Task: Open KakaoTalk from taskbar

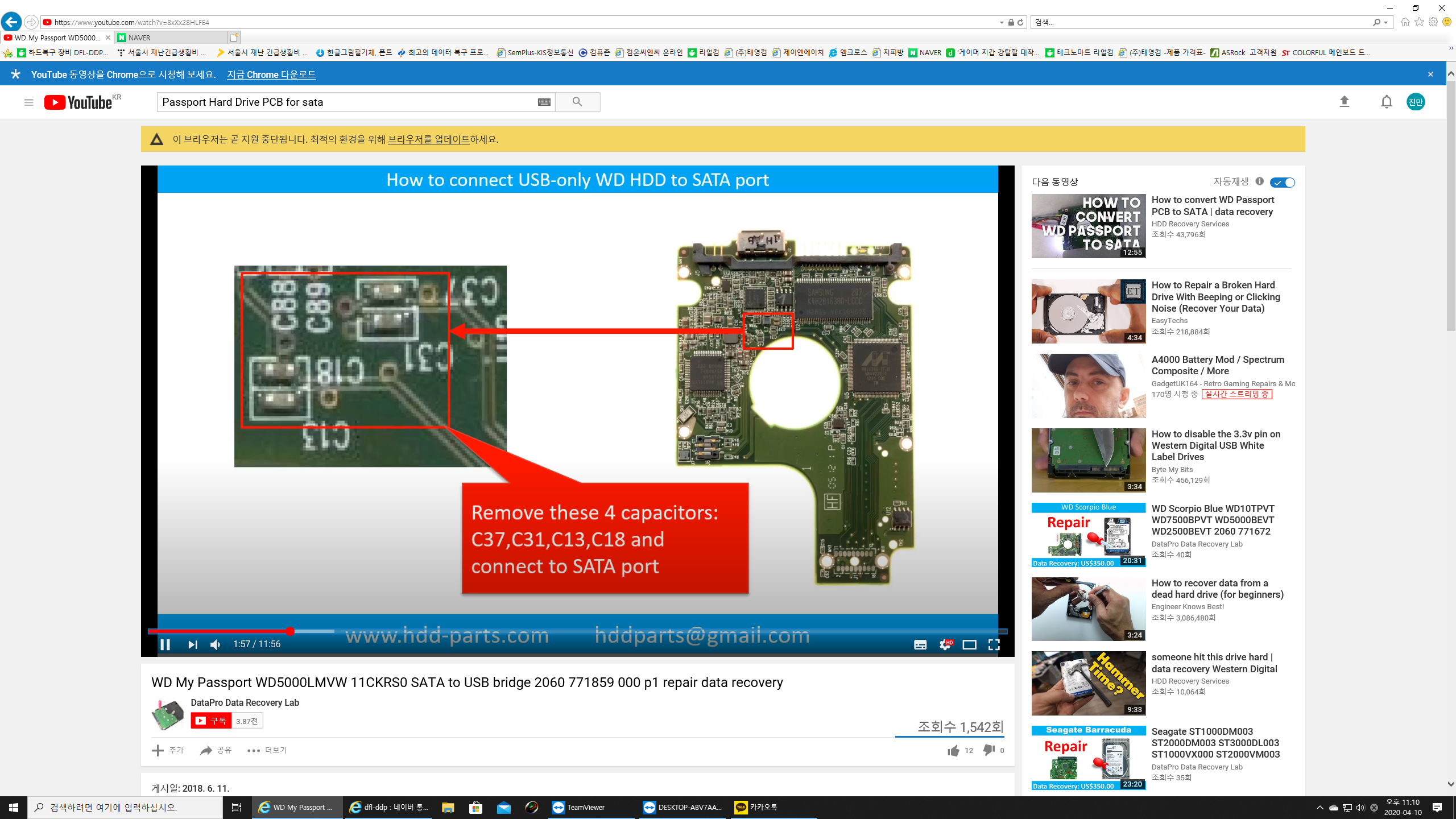Action: 772,808
